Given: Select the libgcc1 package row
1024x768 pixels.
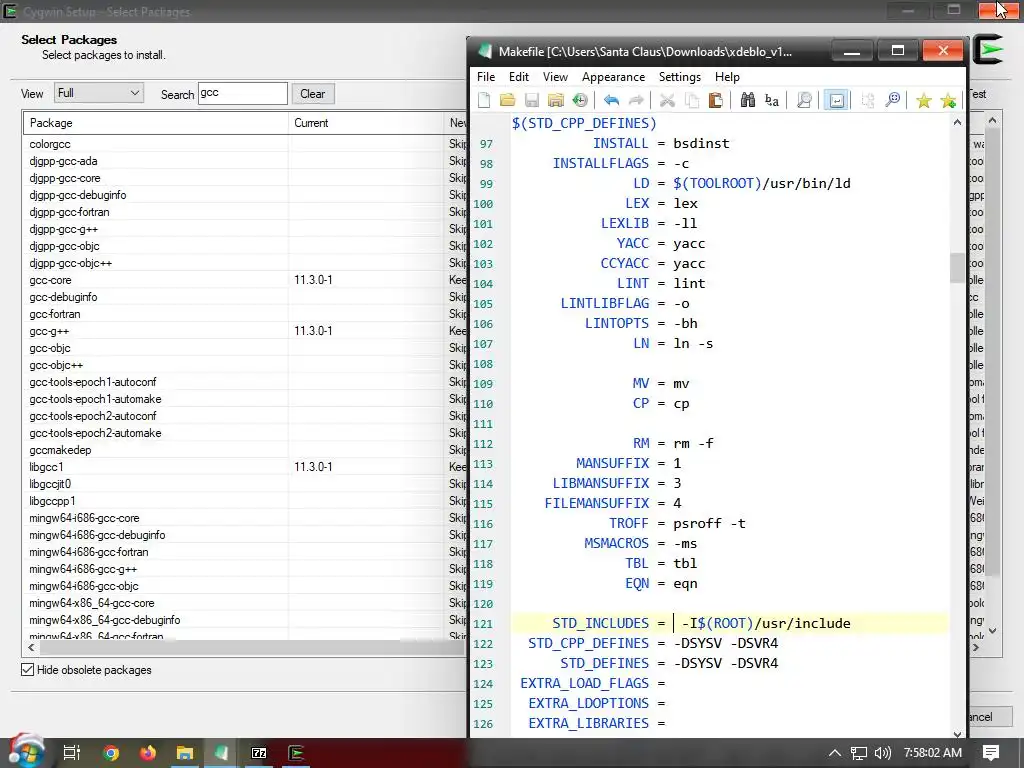Looking at the screenshot, I should [x=245, y=467].
